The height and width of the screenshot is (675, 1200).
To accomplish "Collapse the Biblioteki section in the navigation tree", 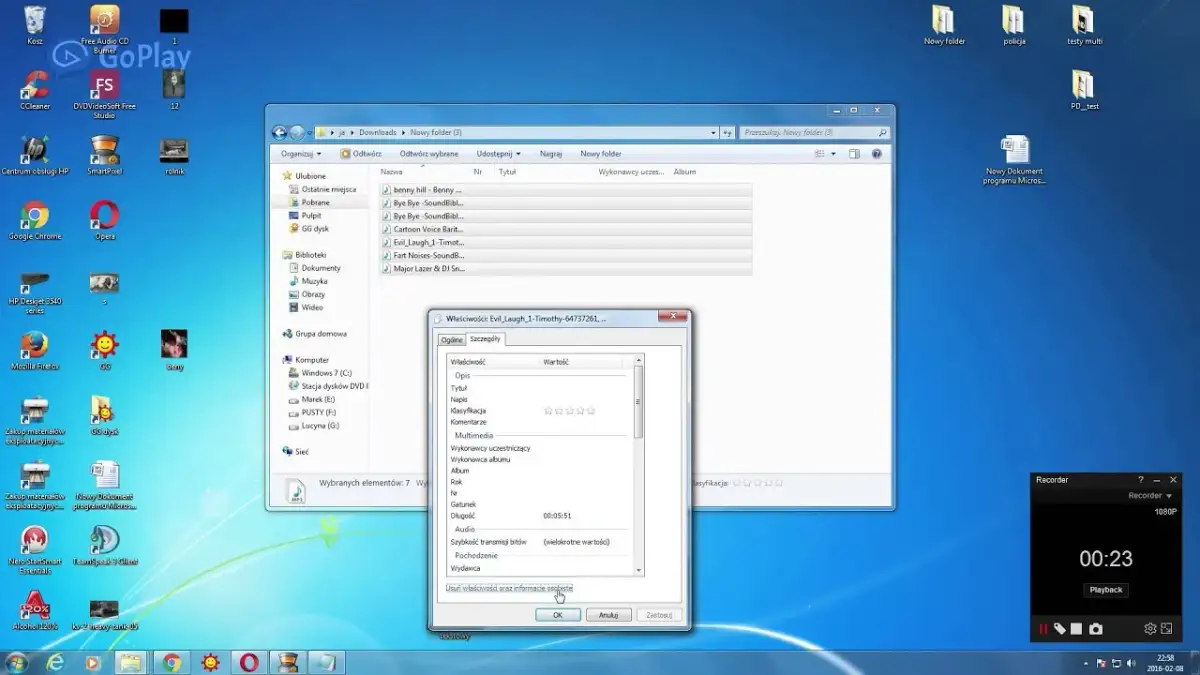I will click(x=280, y=254).
